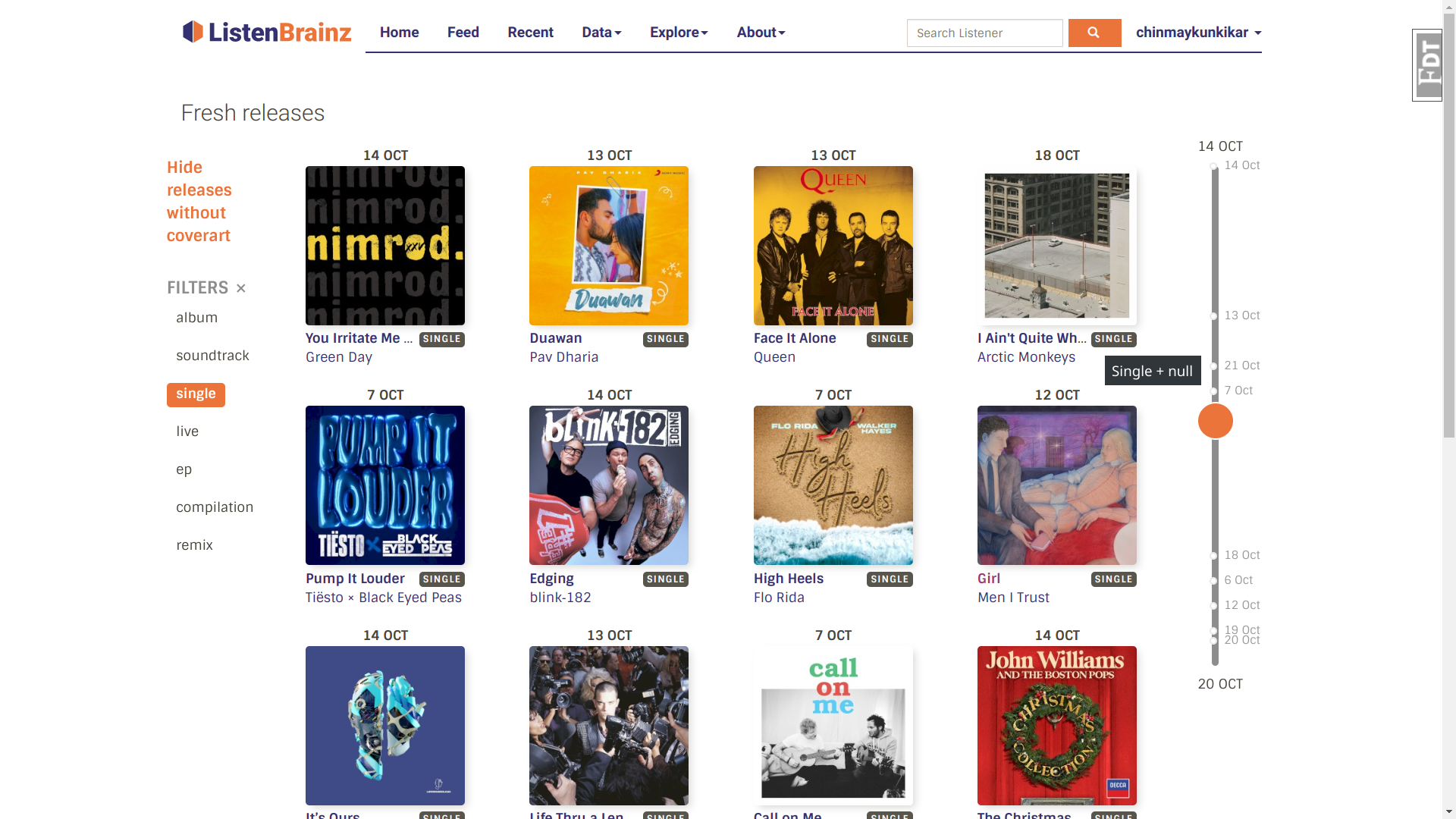Screen dimensions: 1456x819
Task: Open the nimrod cover art
Action: click(x=385, y=246)
